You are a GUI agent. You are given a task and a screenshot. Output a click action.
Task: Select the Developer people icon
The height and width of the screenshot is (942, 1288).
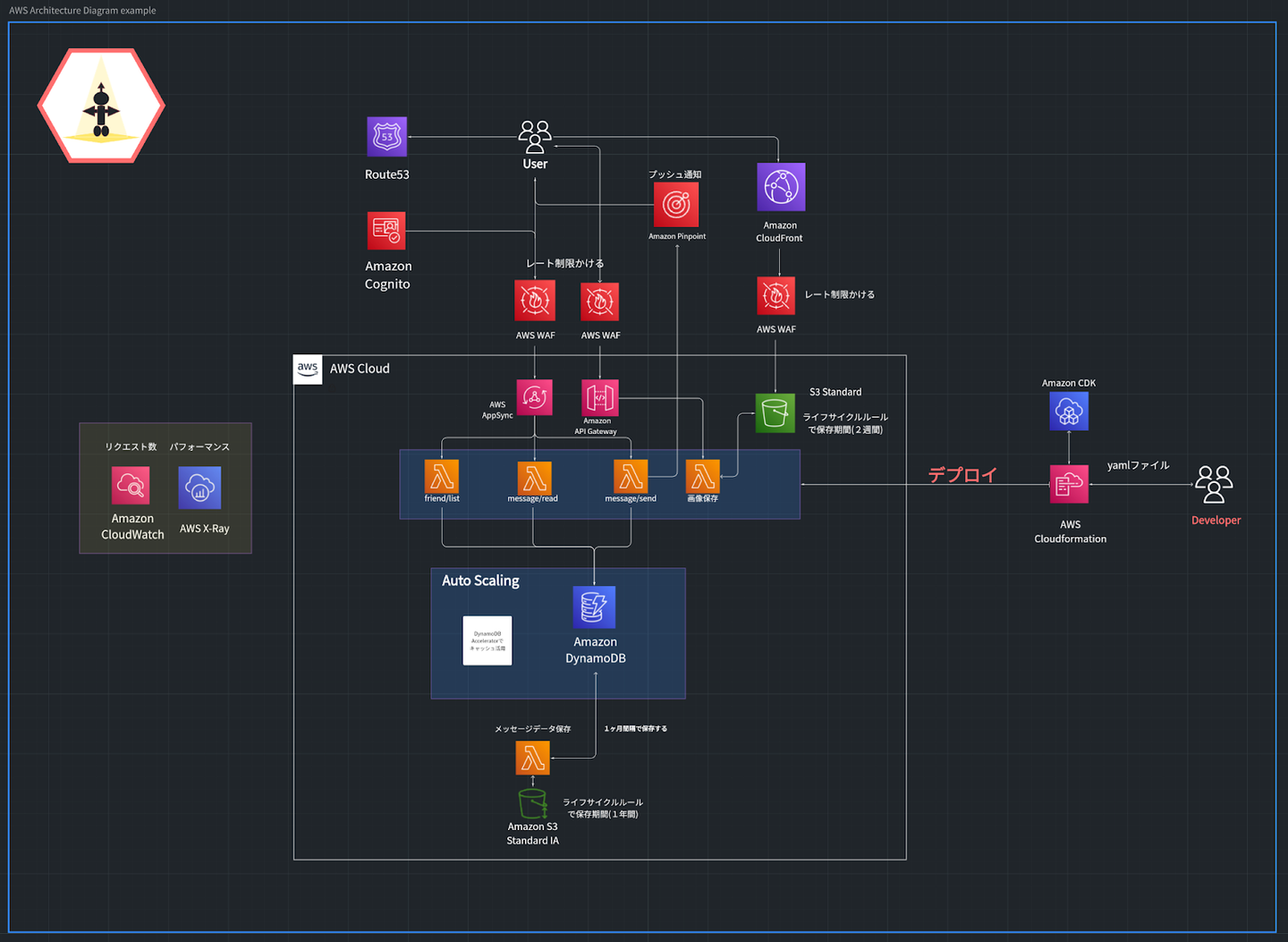click(1214, 484)
